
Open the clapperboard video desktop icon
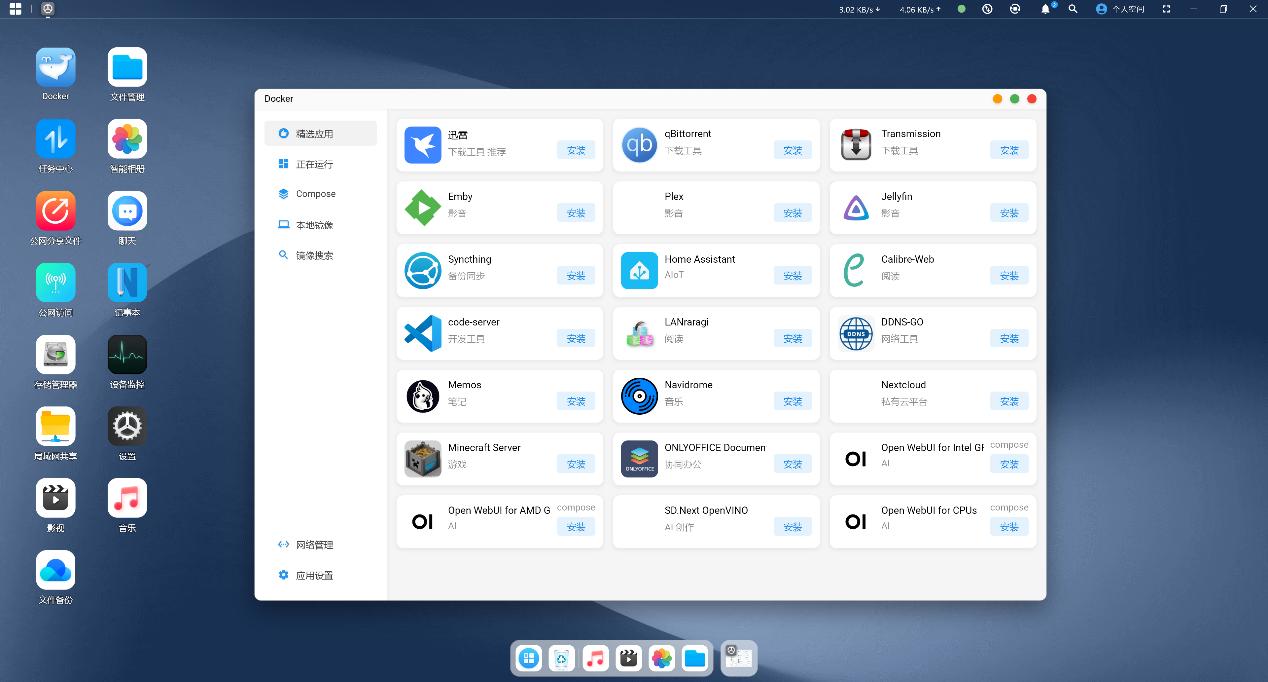56,498
